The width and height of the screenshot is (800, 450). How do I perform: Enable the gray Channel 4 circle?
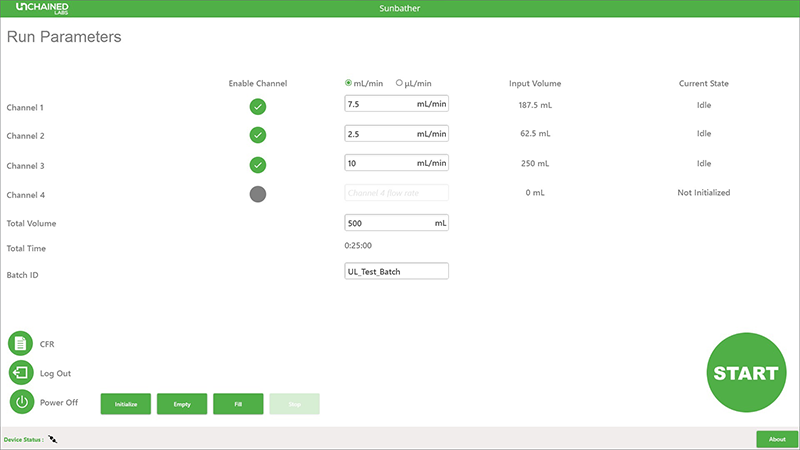258,194
